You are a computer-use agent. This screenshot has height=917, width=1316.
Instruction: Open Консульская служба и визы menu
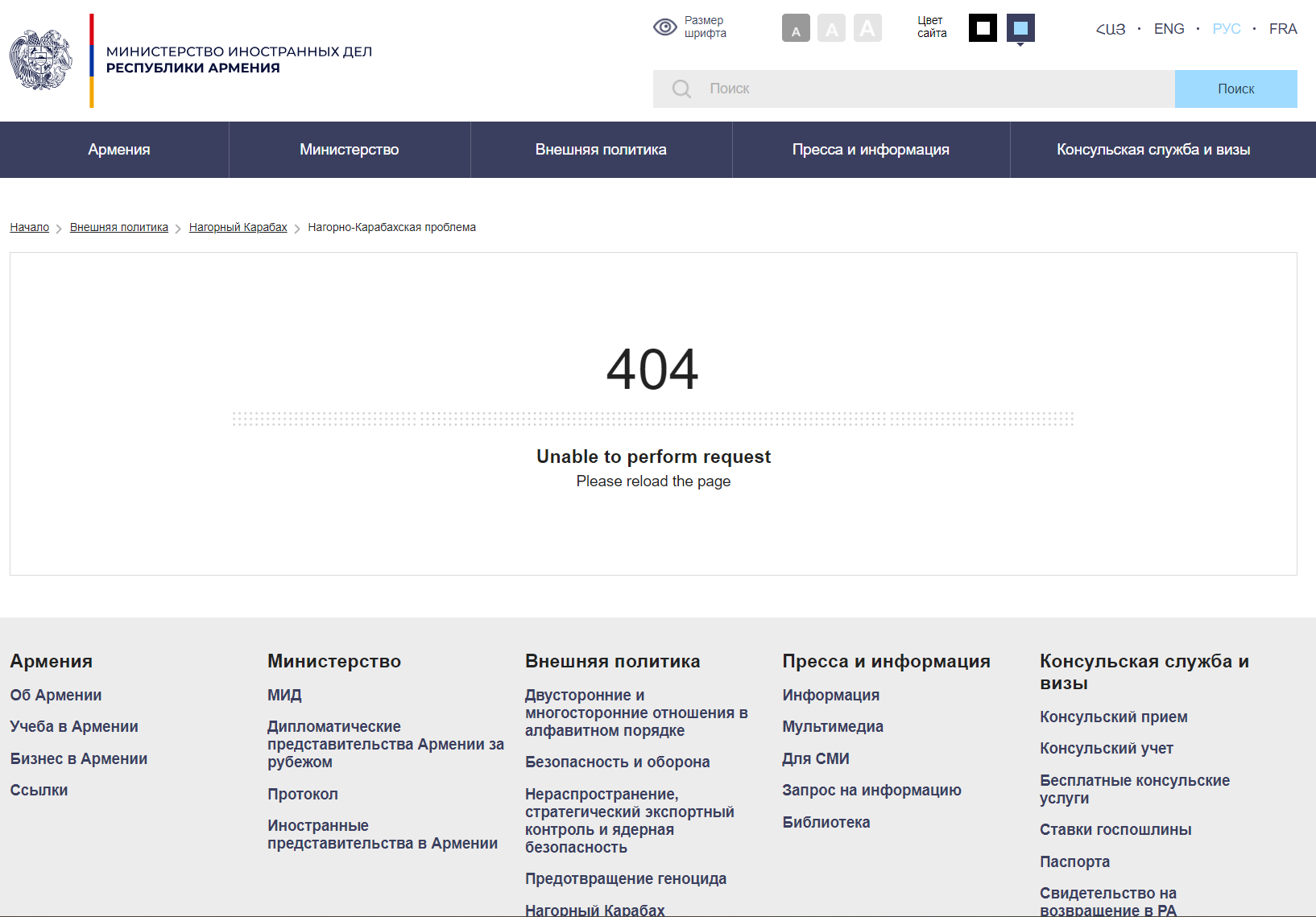pyautogui.click(x=1153, y=150)
